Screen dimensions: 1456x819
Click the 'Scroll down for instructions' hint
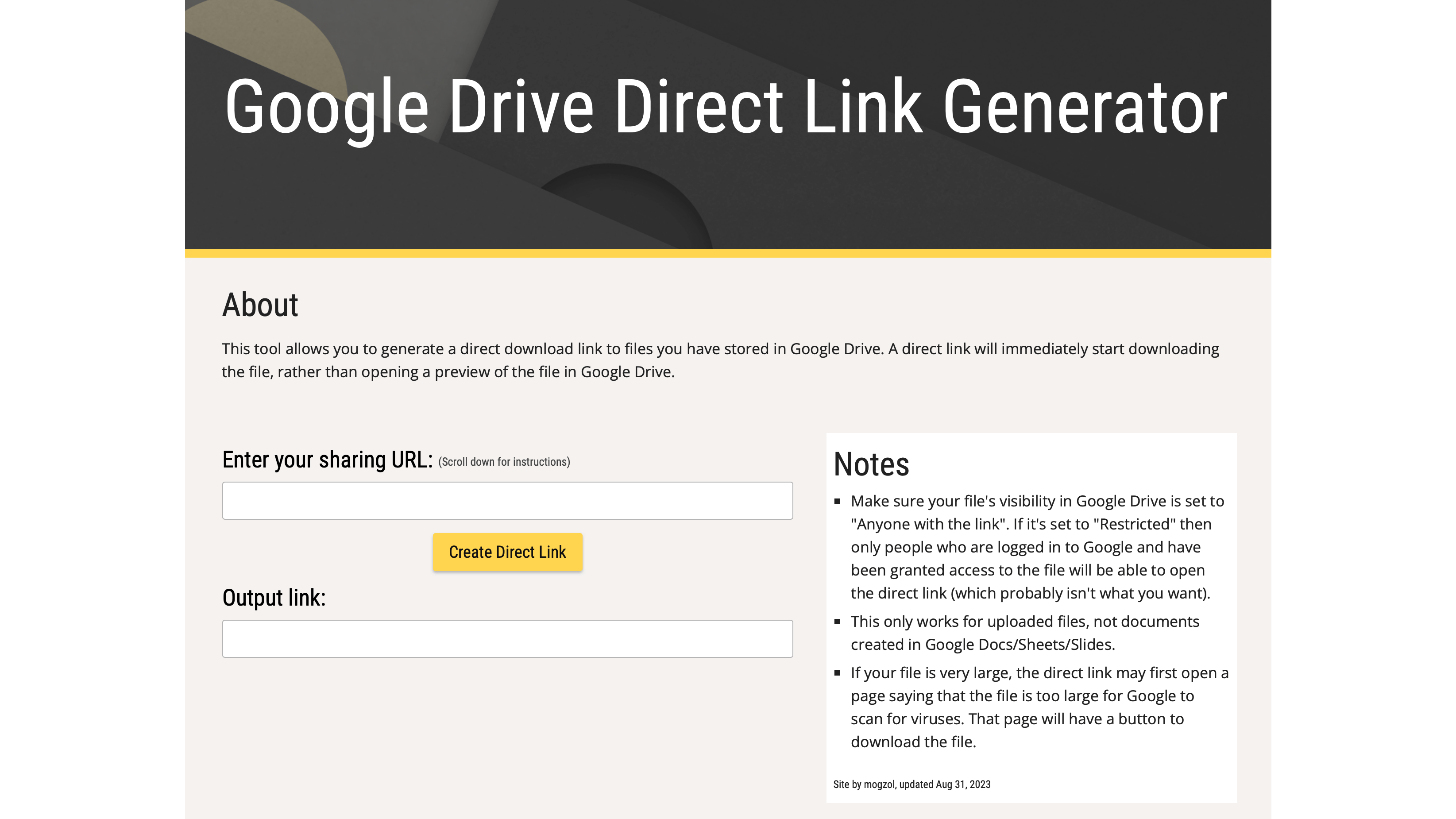click(504, 462)
